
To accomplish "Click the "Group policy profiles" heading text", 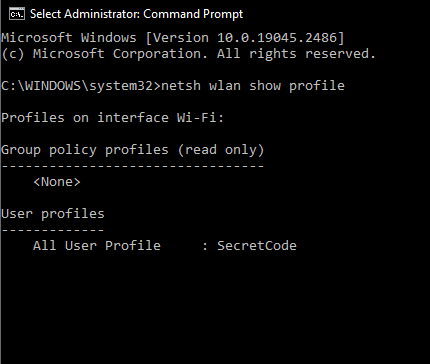I will (85, 150).
